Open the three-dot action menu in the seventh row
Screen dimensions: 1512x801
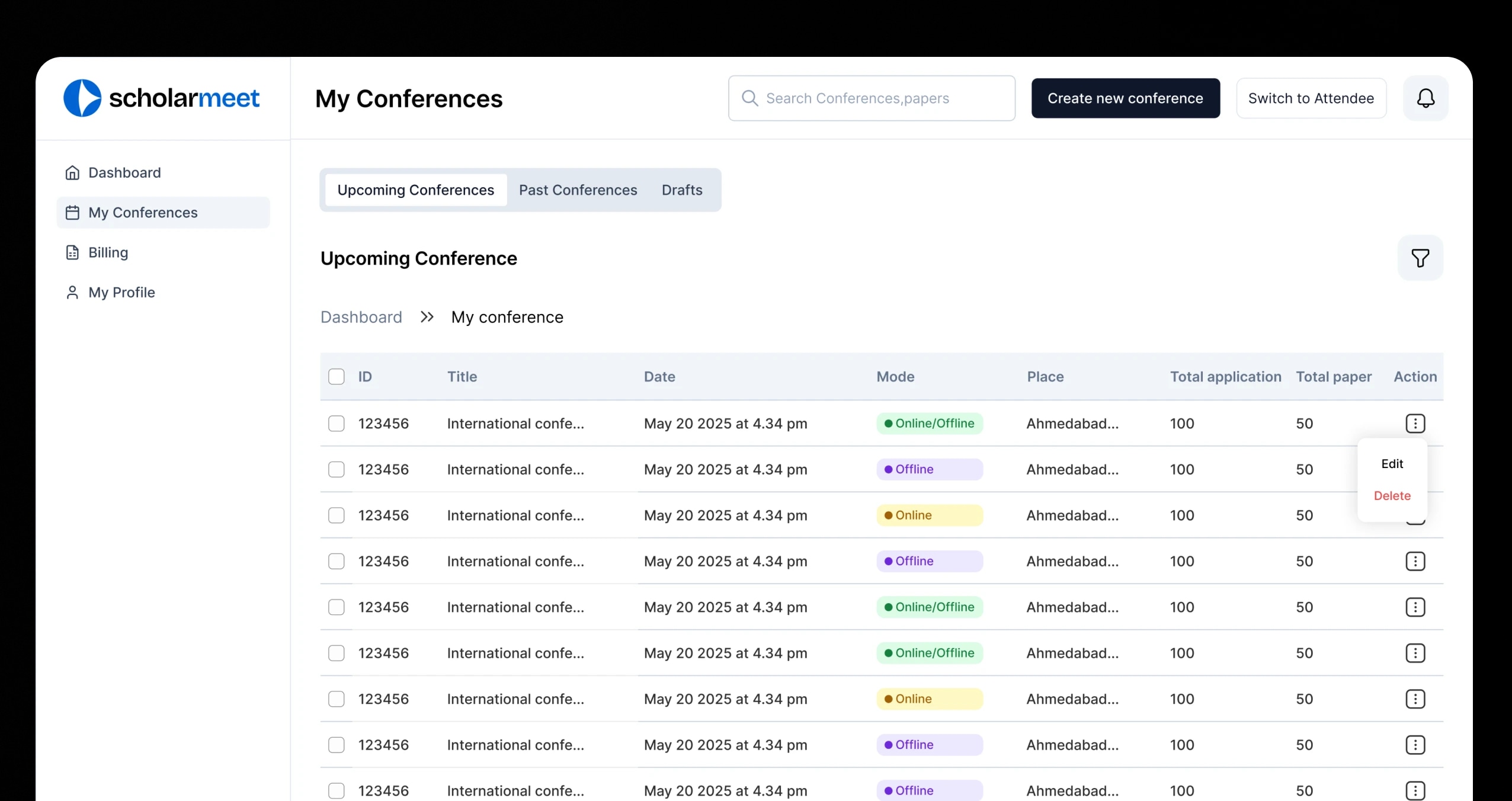pyautogui.click(x=1415, y=699)
